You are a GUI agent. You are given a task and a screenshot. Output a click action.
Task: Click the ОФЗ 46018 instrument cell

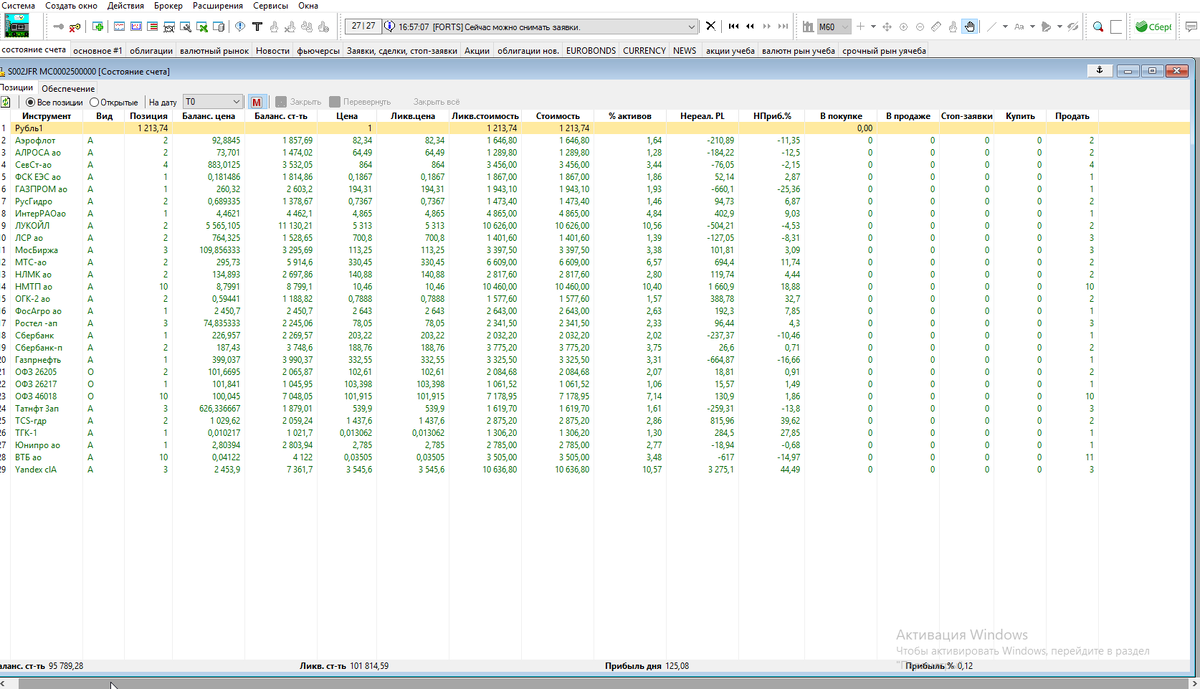click(x=47, y=396)
